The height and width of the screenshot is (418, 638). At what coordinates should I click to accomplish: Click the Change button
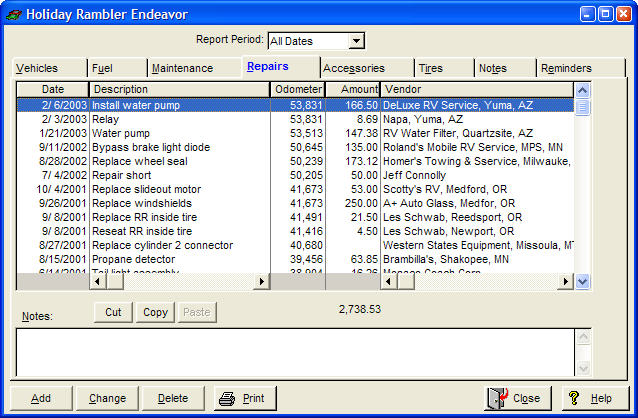coord(107,398)
